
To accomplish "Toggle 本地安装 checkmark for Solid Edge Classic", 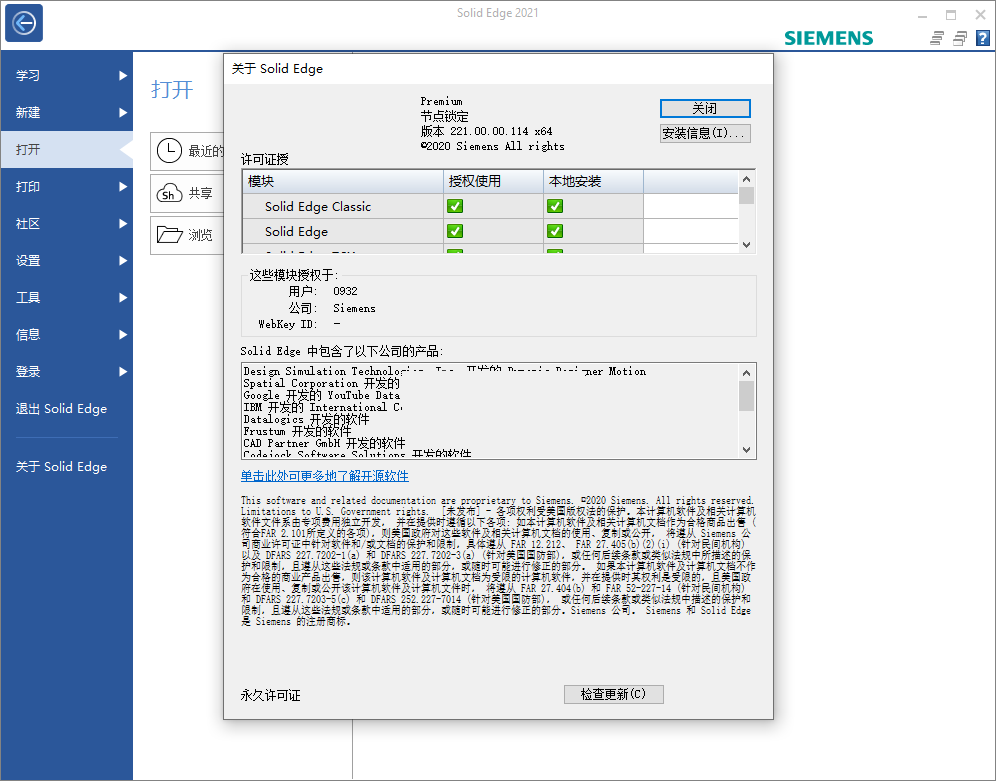I will (x=555, y=206).
